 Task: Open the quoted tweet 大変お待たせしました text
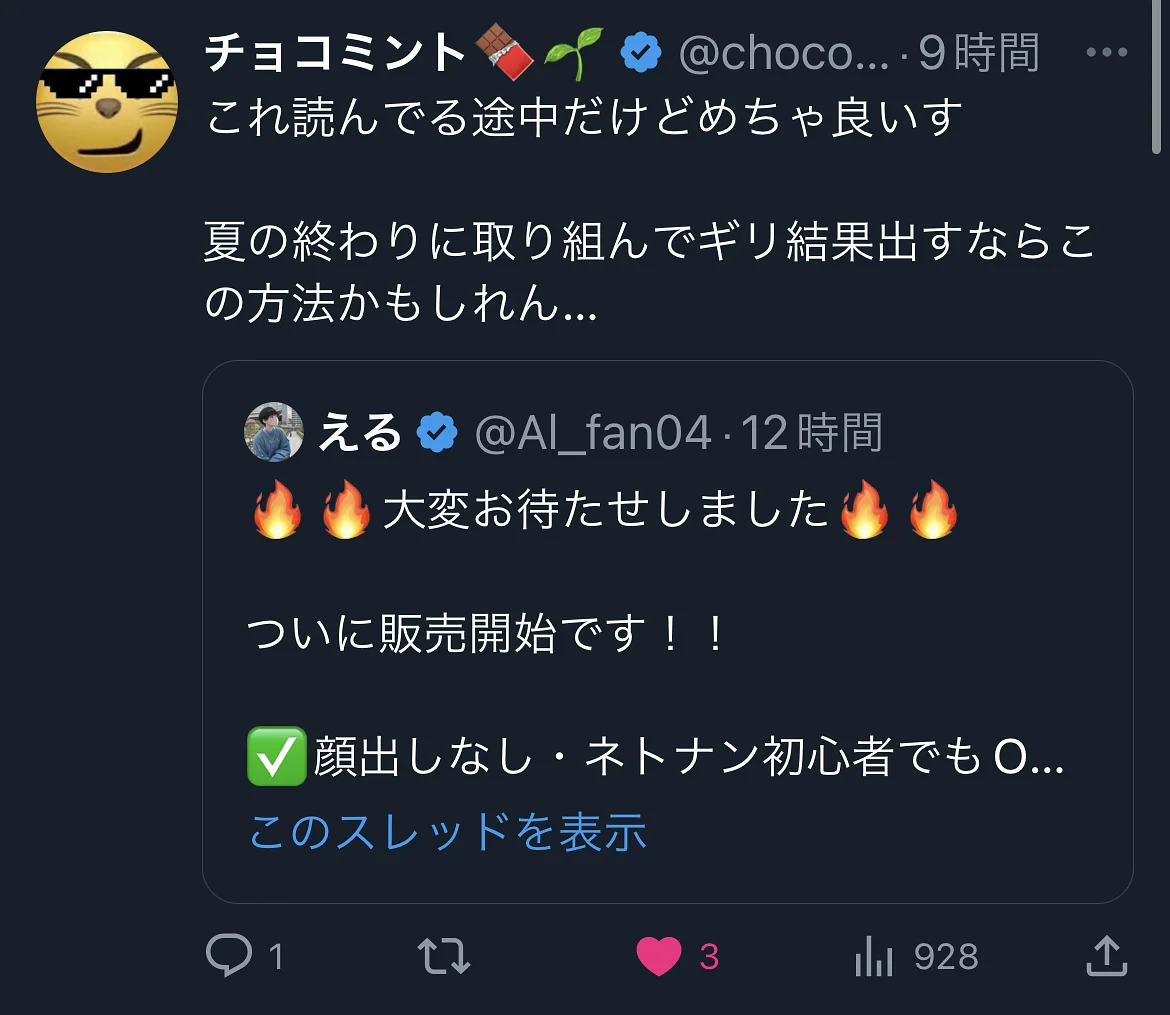click(x=605, y=510)
